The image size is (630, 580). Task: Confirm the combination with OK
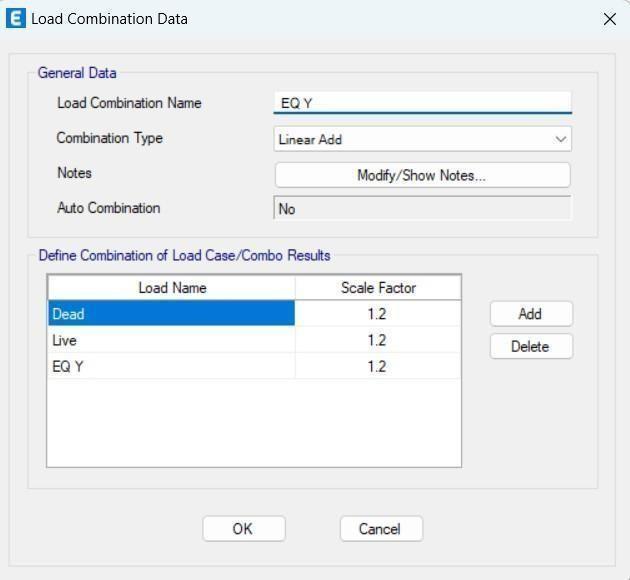(x=244, y=529)
